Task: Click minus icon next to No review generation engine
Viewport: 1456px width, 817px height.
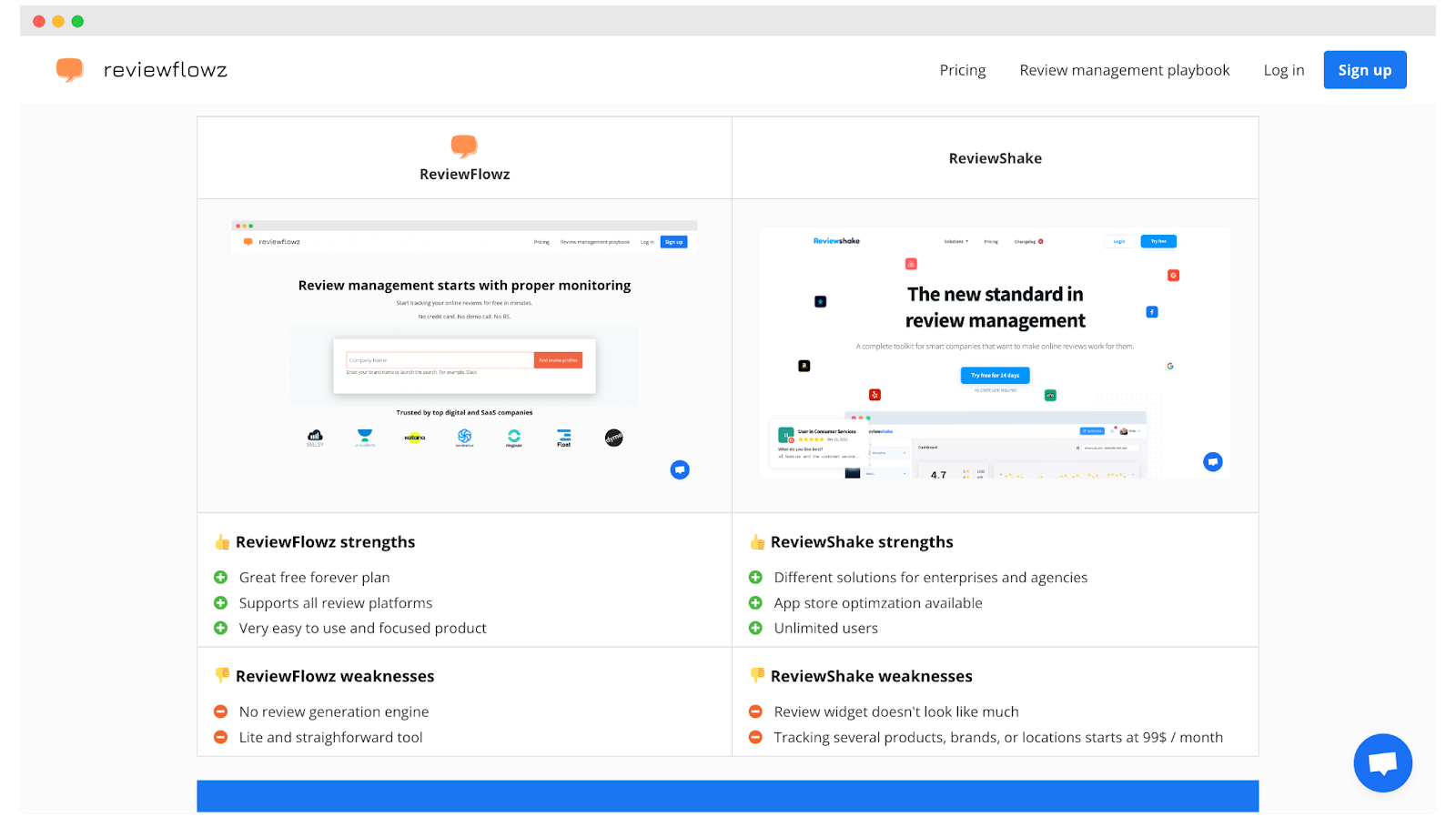Action: [x=220, y=711]
